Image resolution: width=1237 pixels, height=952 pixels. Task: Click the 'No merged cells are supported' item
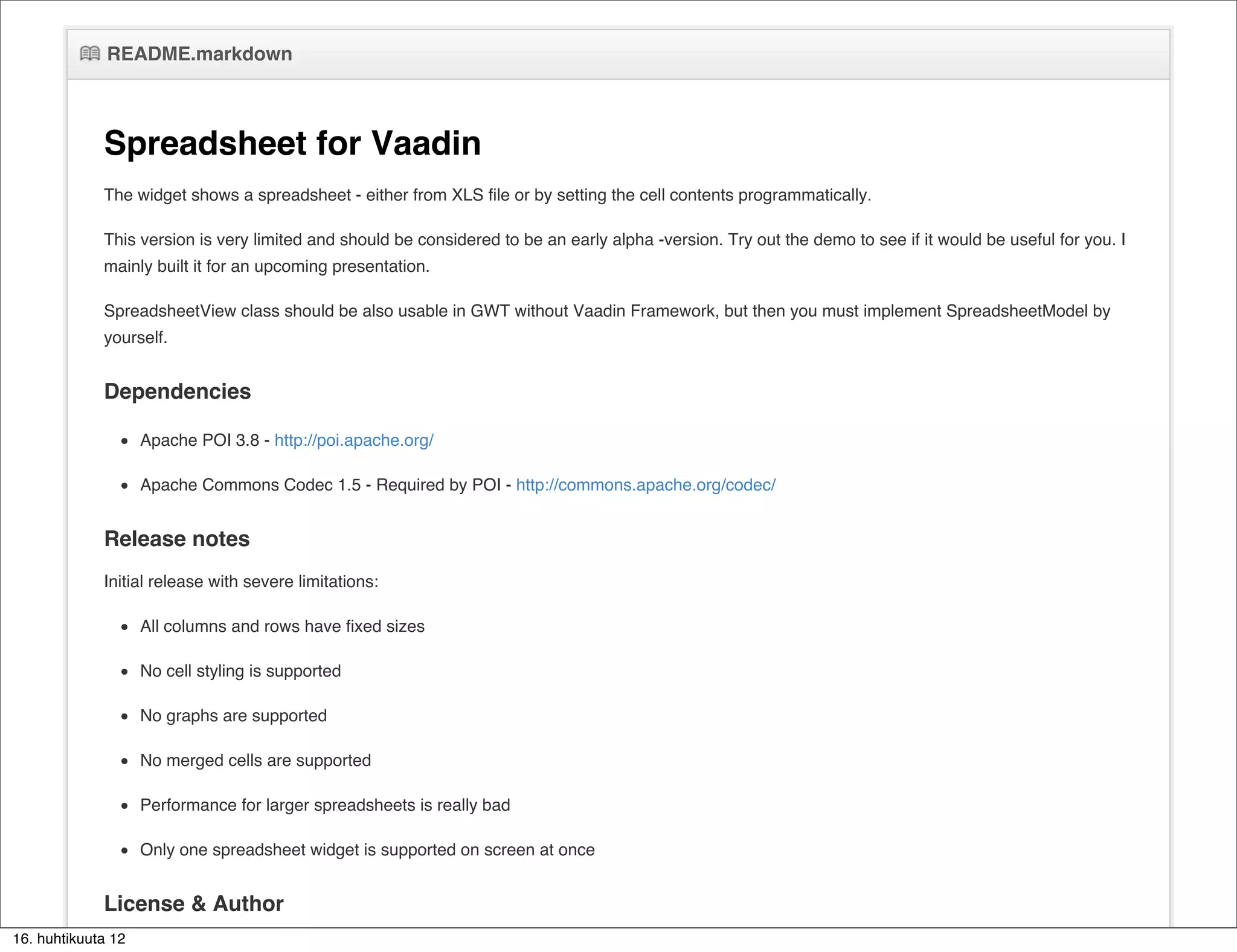(x=255, y=761)
